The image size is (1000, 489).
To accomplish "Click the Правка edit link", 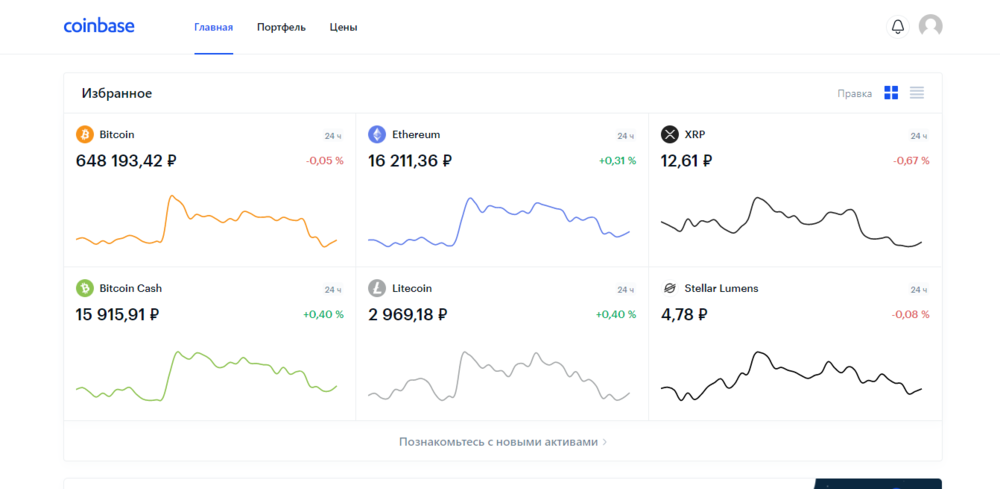I will [855, 94].
